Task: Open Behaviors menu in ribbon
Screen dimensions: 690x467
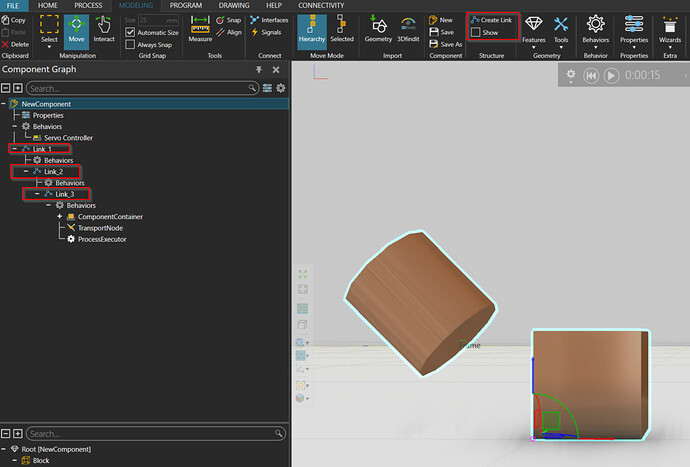Action: pos(595,32)
